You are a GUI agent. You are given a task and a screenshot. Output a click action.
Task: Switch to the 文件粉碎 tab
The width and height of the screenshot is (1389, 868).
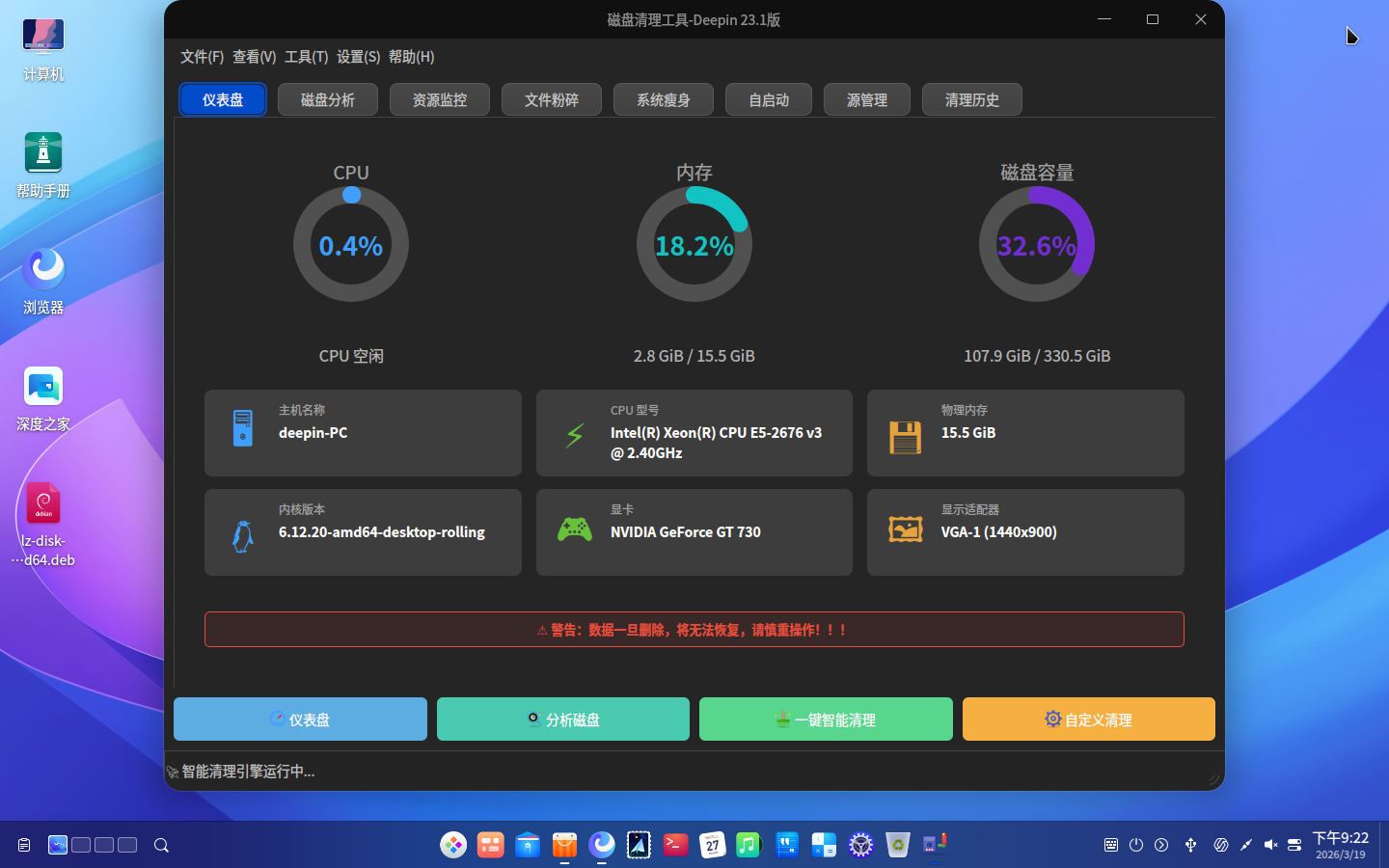552,99
